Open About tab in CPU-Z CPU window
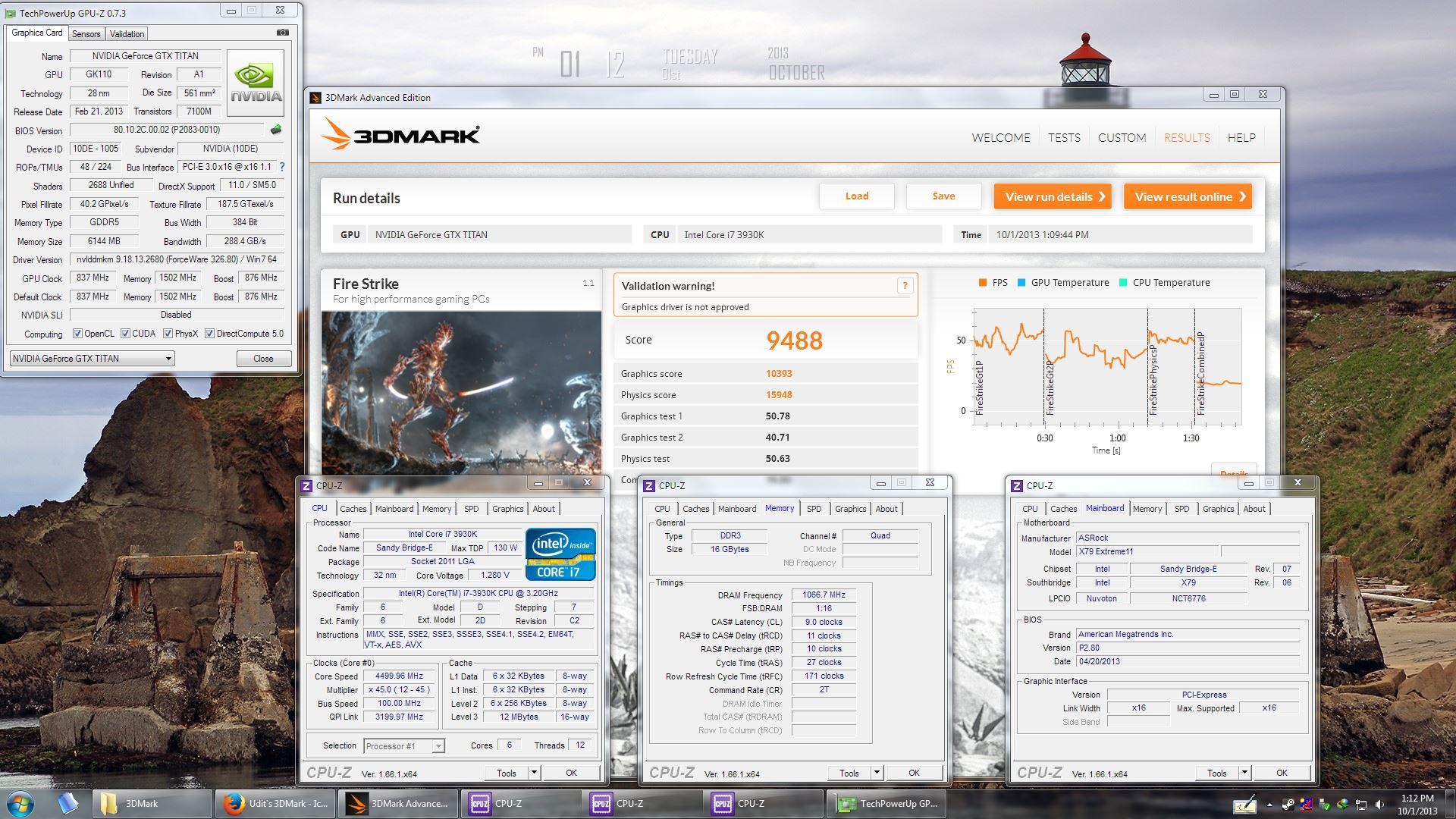This screenshot has width=1456, height=819. [x=544, y=509]
